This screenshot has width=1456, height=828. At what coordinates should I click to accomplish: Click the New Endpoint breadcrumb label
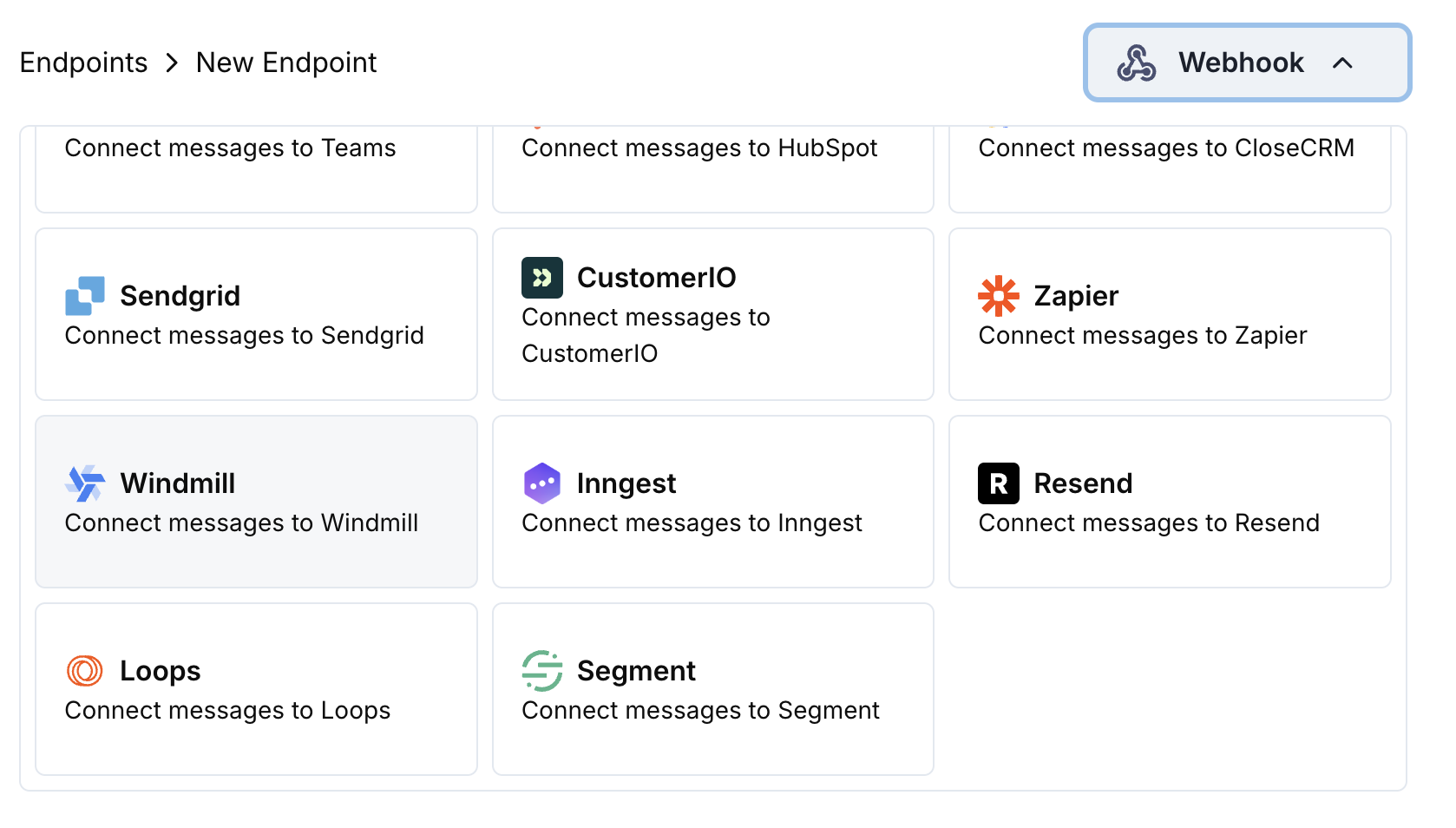(x=286, y=62)
